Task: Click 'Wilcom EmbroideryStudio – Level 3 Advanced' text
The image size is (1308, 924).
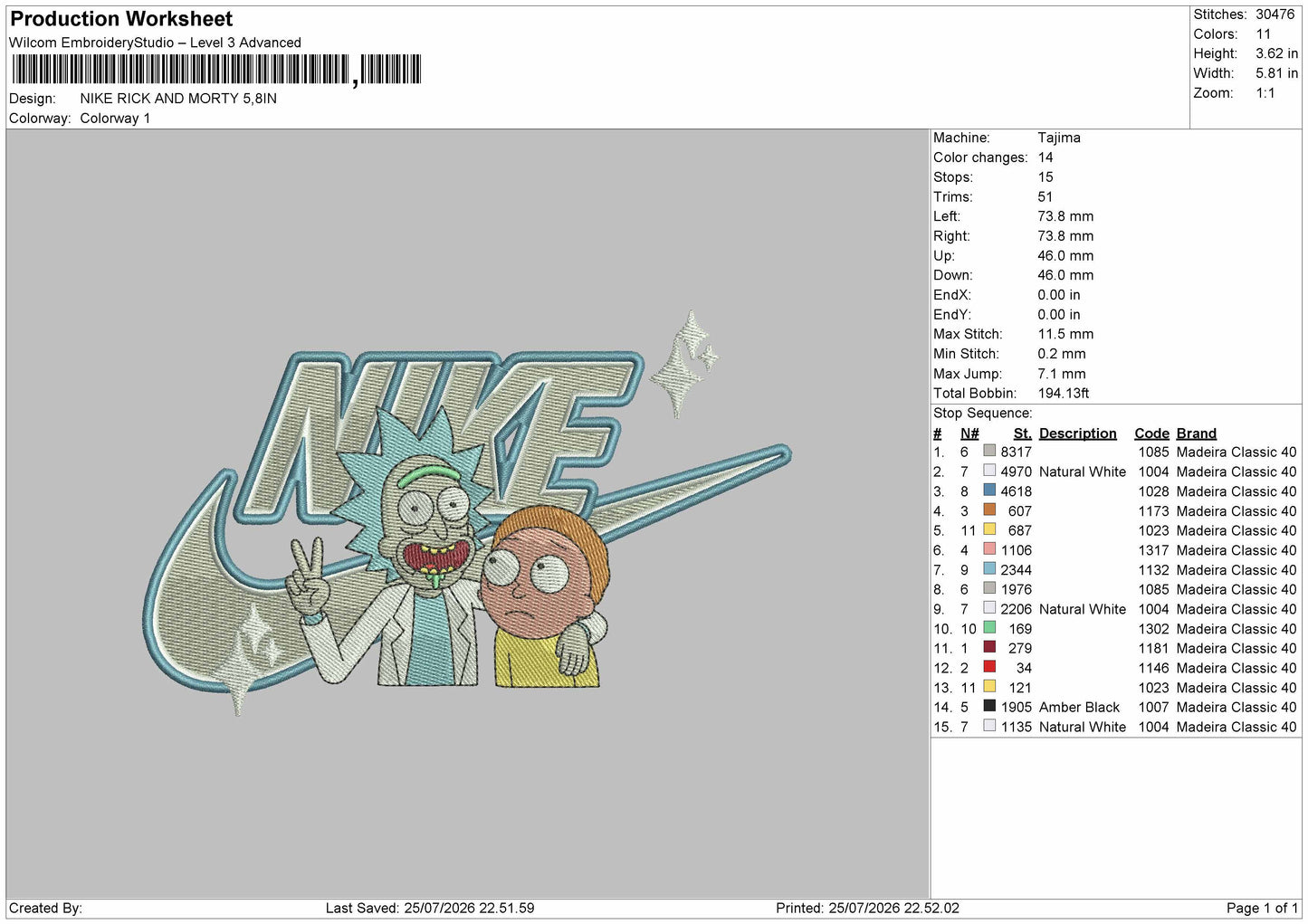Action: pyautogui.click(x=155, y=43)
